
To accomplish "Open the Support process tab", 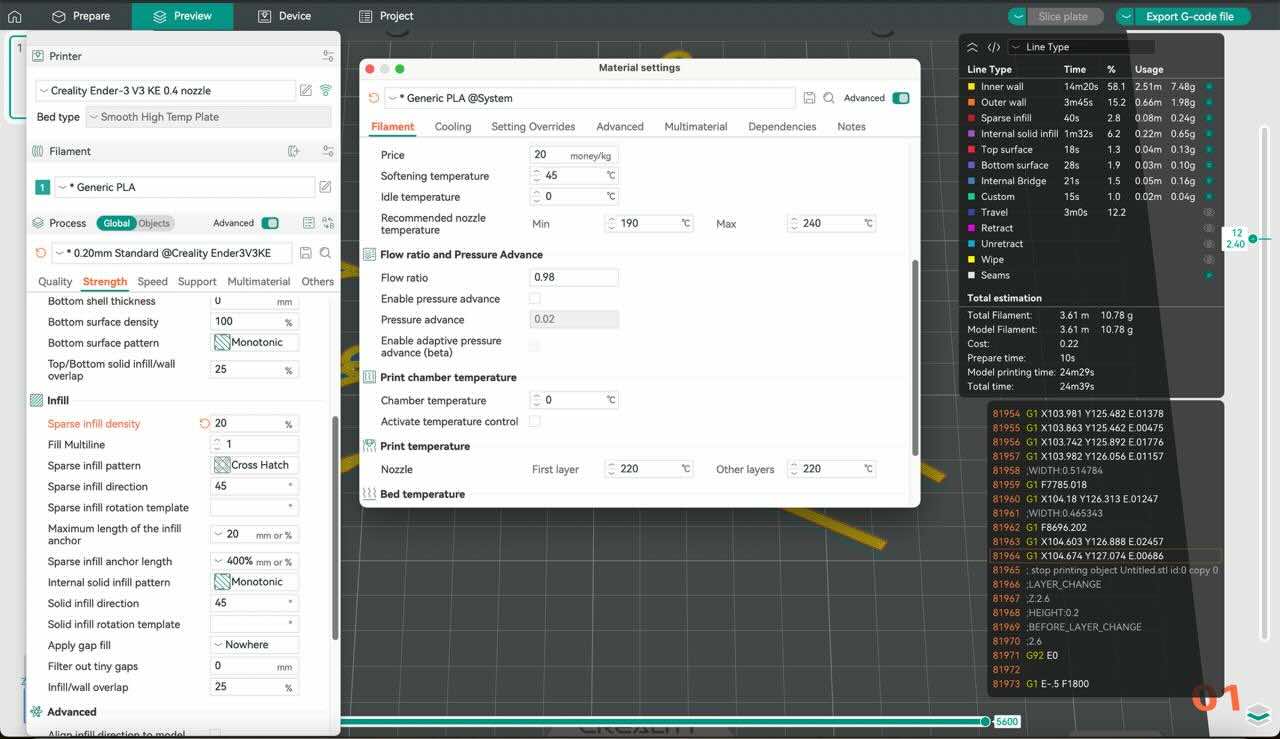I will pyautogui.click(x=197, y=282).
